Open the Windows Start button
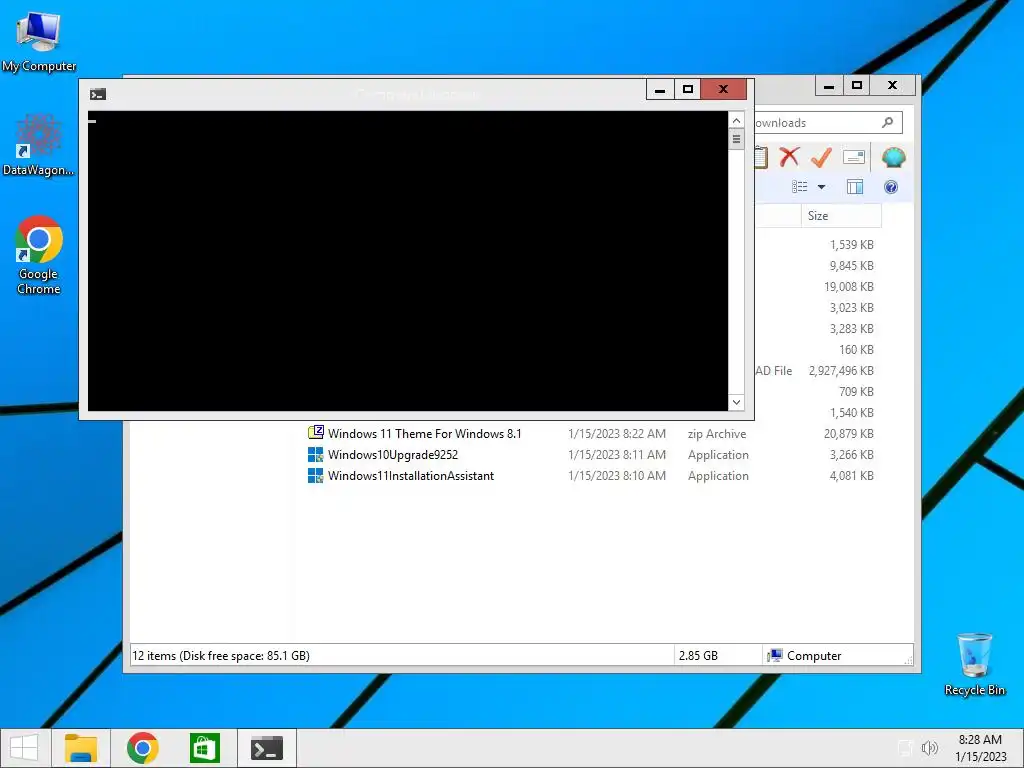 pos(25,748)
